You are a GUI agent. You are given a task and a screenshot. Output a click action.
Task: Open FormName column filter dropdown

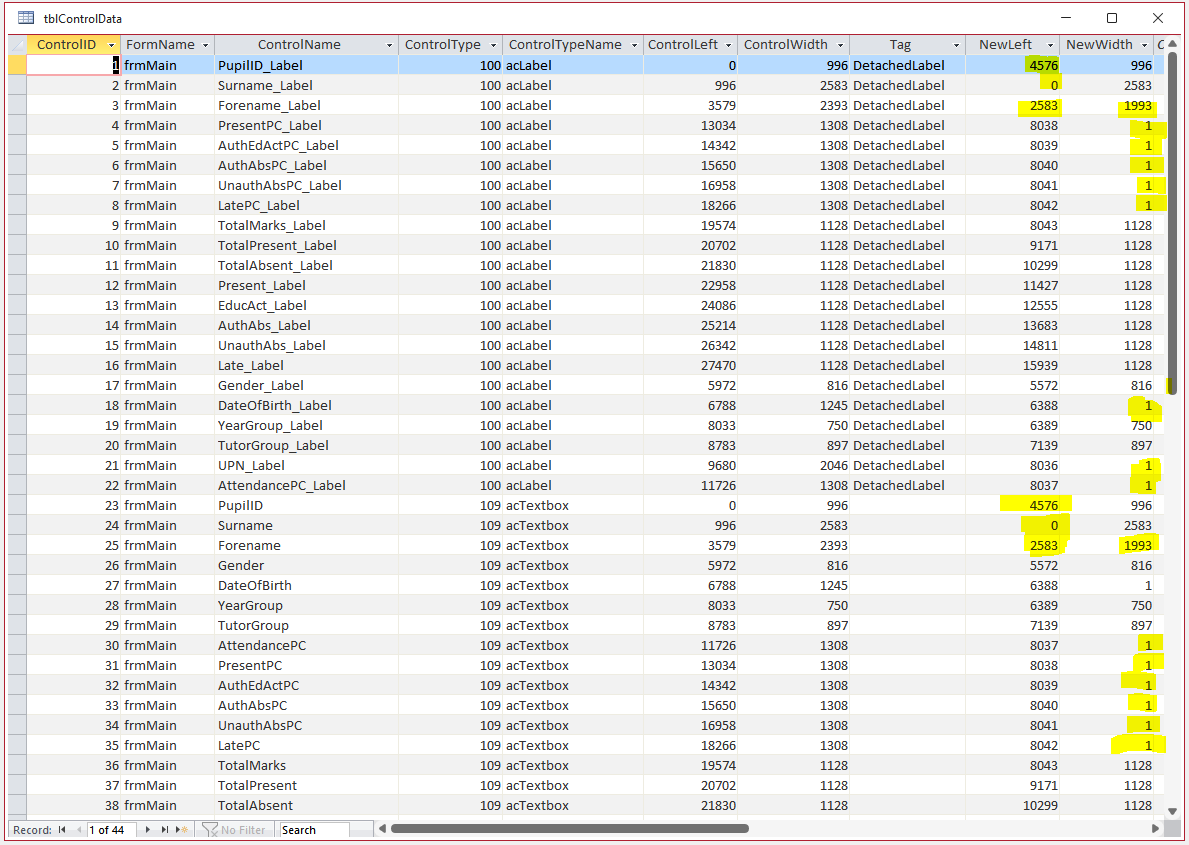205,46
